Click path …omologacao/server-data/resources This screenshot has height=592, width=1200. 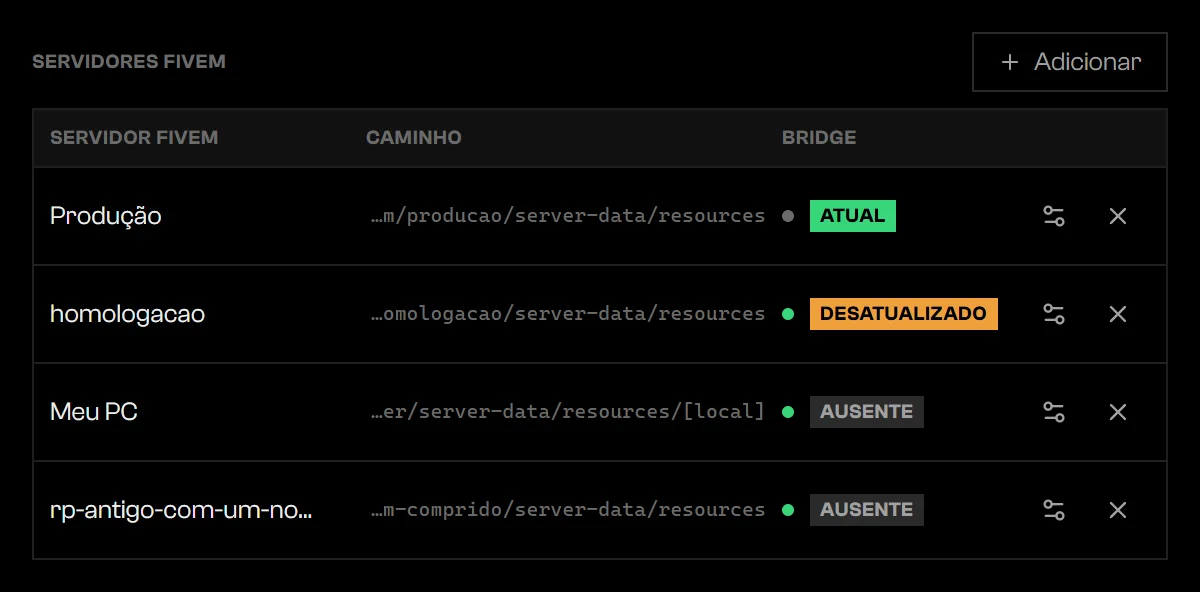coord(568,314)
